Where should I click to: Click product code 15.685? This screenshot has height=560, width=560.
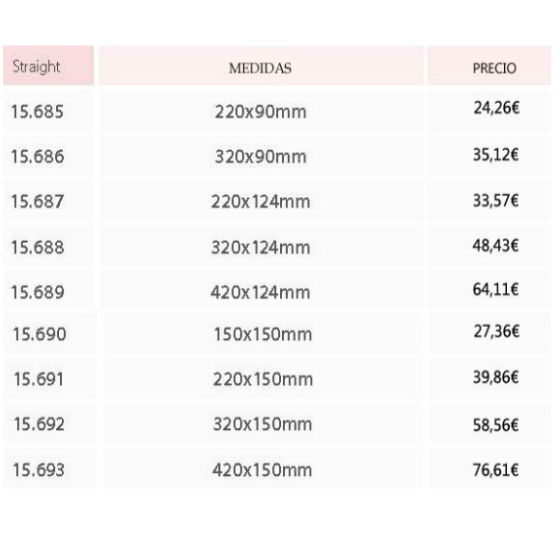(38, 111)
